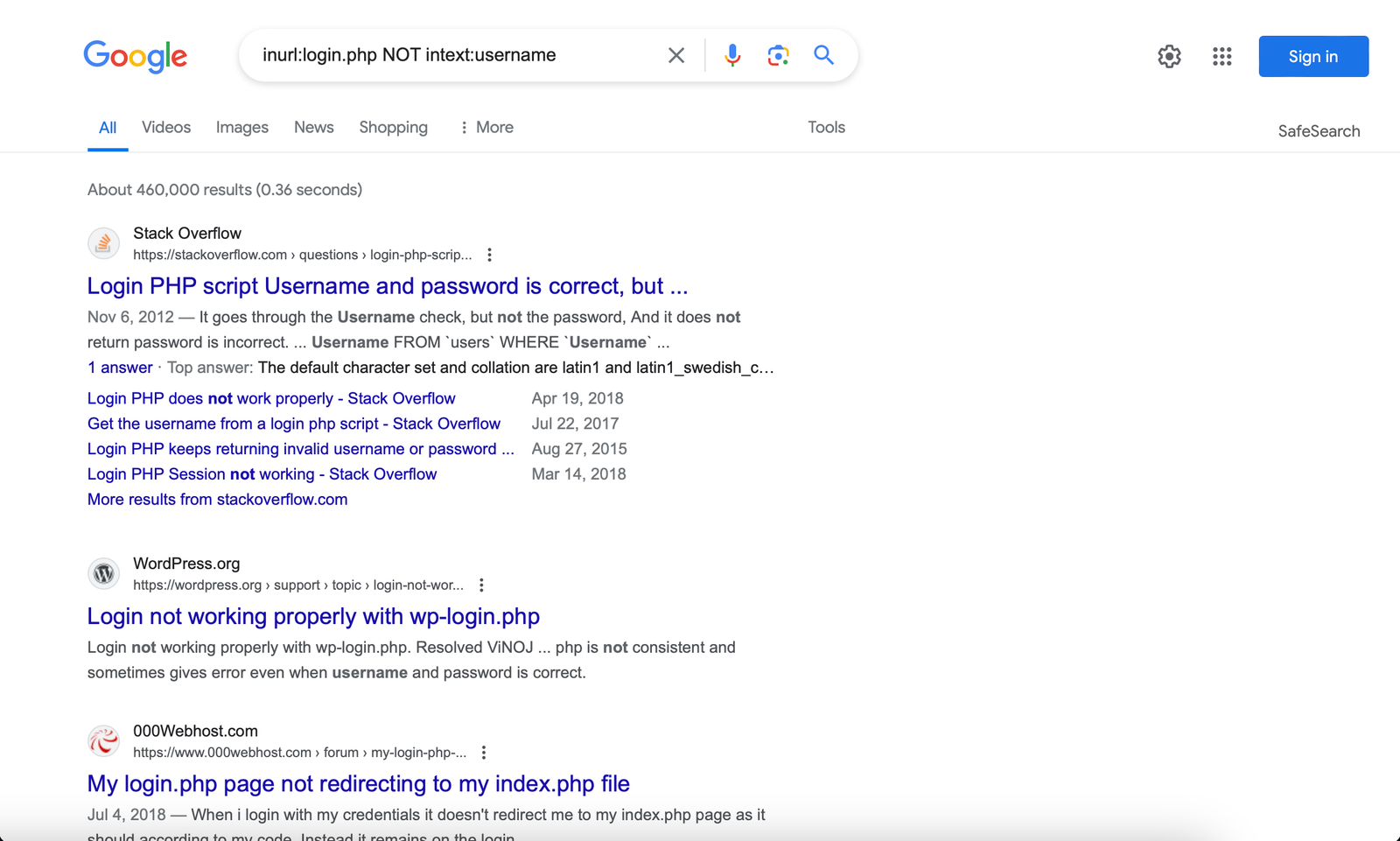Start voice search with the microphone icon
This screenshot has width=1400, height=841.
coord(732,55)
